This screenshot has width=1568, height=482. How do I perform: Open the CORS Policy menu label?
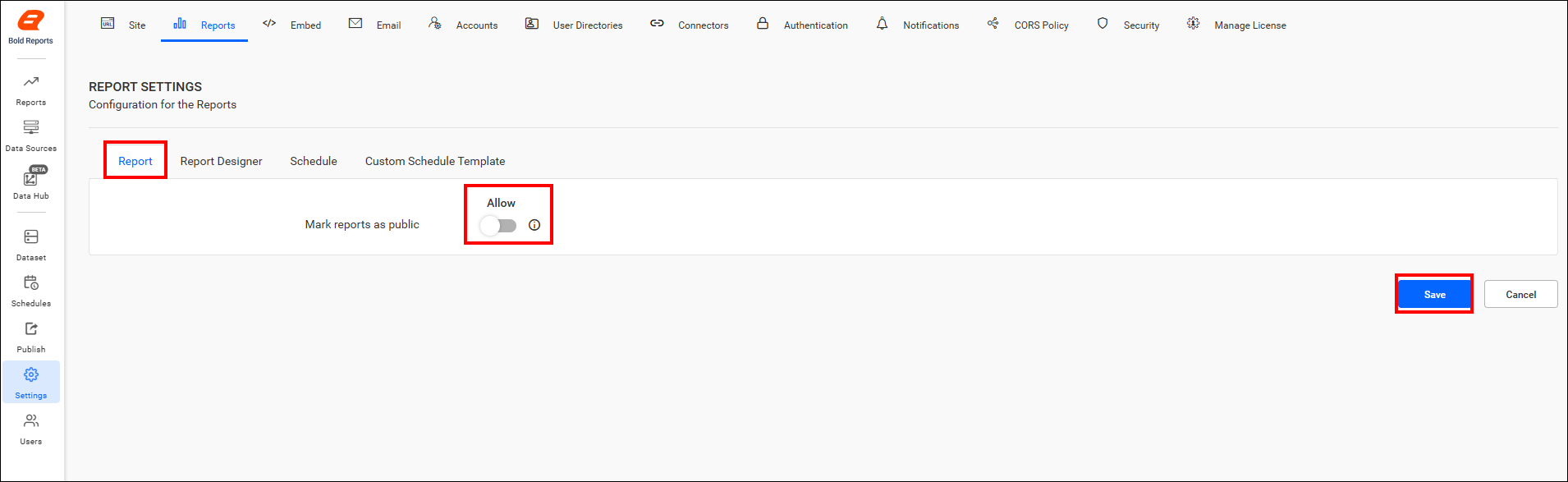click(1042, 25)
